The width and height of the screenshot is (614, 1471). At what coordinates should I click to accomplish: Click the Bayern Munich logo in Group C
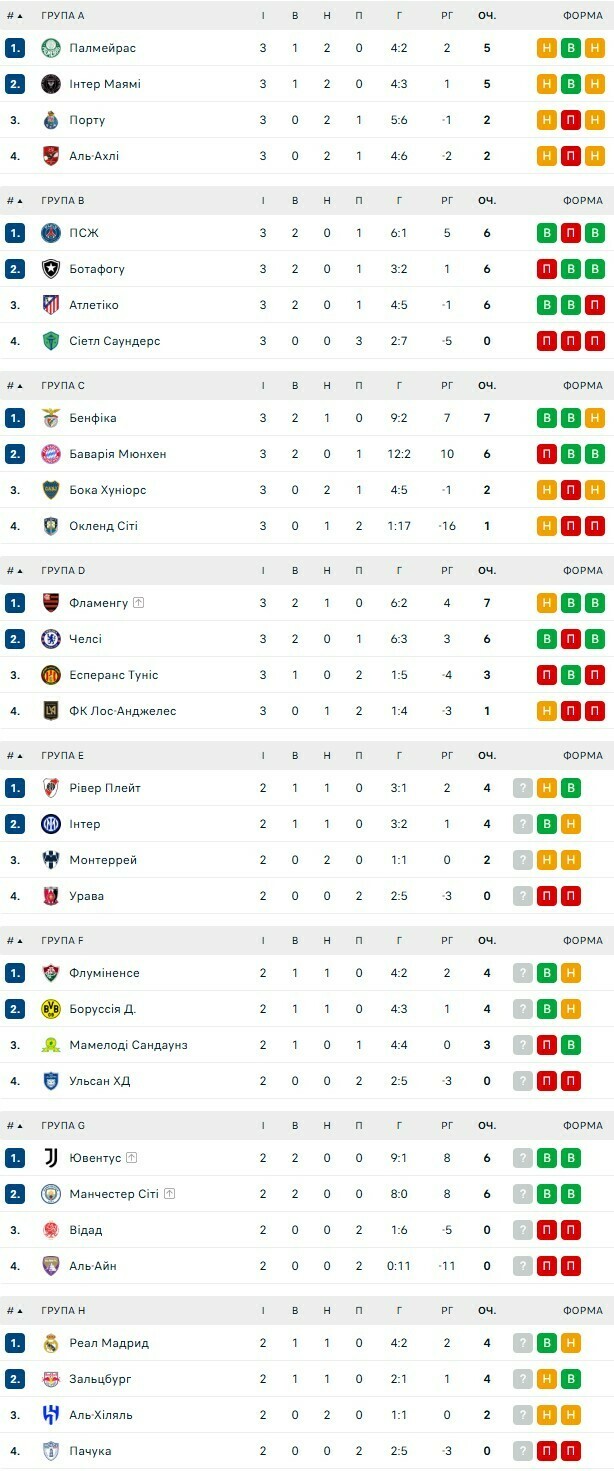(x=51, y=454)
